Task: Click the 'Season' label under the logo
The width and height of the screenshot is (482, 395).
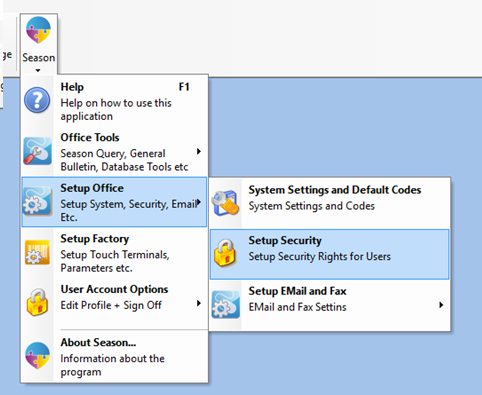Action: point(39,58)
